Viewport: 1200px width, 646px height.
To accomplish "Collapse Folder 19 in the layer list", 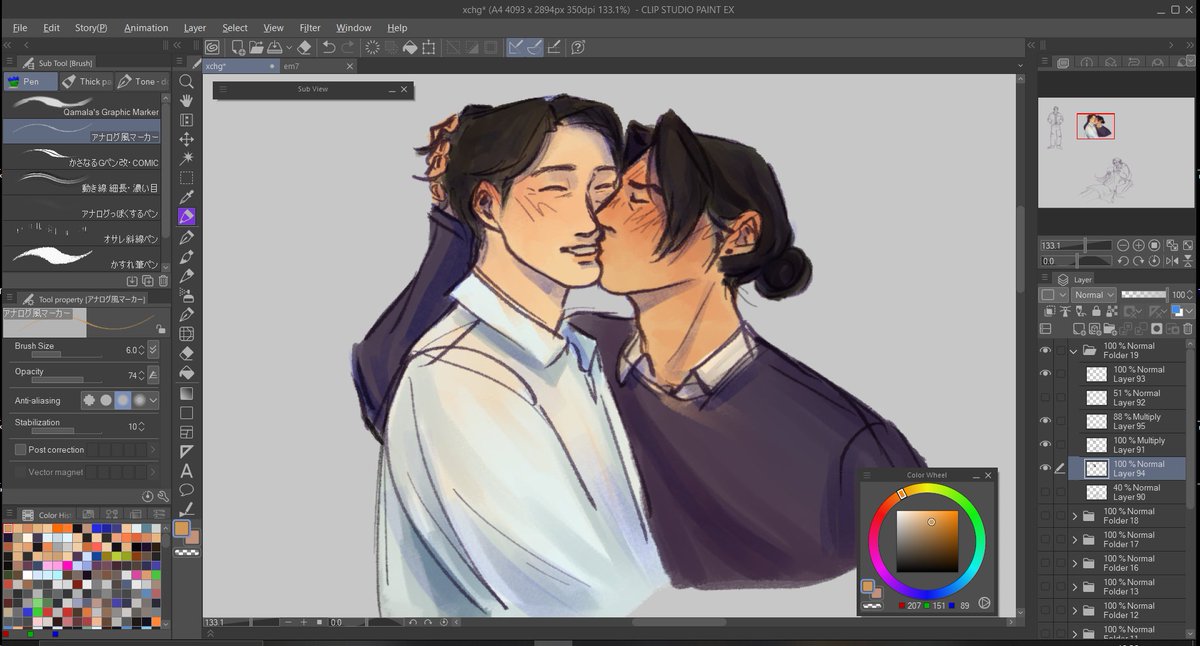I will click(1074, 351).
